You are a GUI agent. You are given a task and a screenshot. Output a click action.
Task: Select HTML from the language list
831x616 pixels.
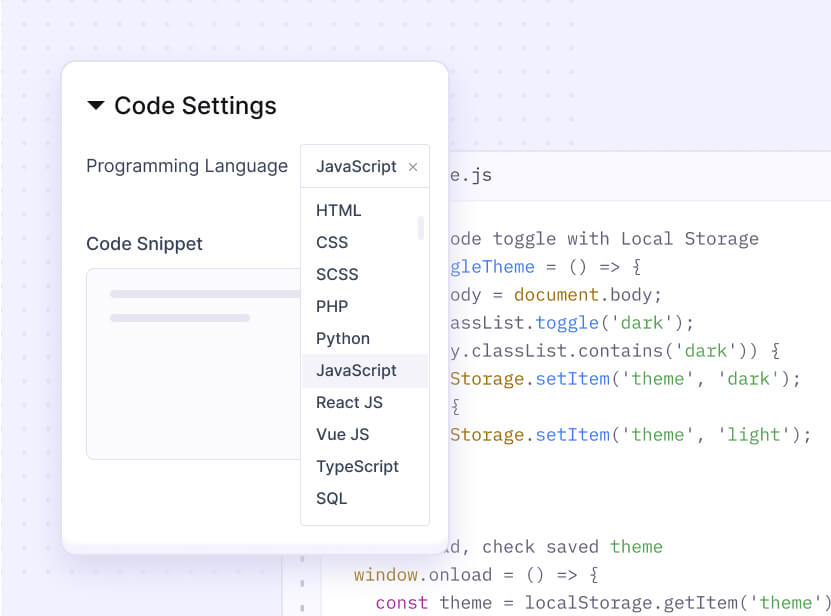click(338, 211)
